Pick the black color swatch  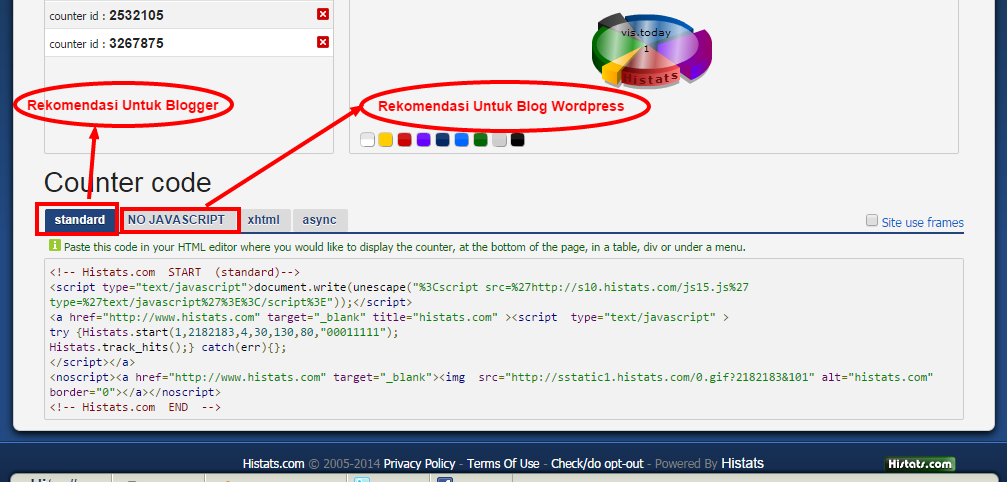tap(518, 139)
